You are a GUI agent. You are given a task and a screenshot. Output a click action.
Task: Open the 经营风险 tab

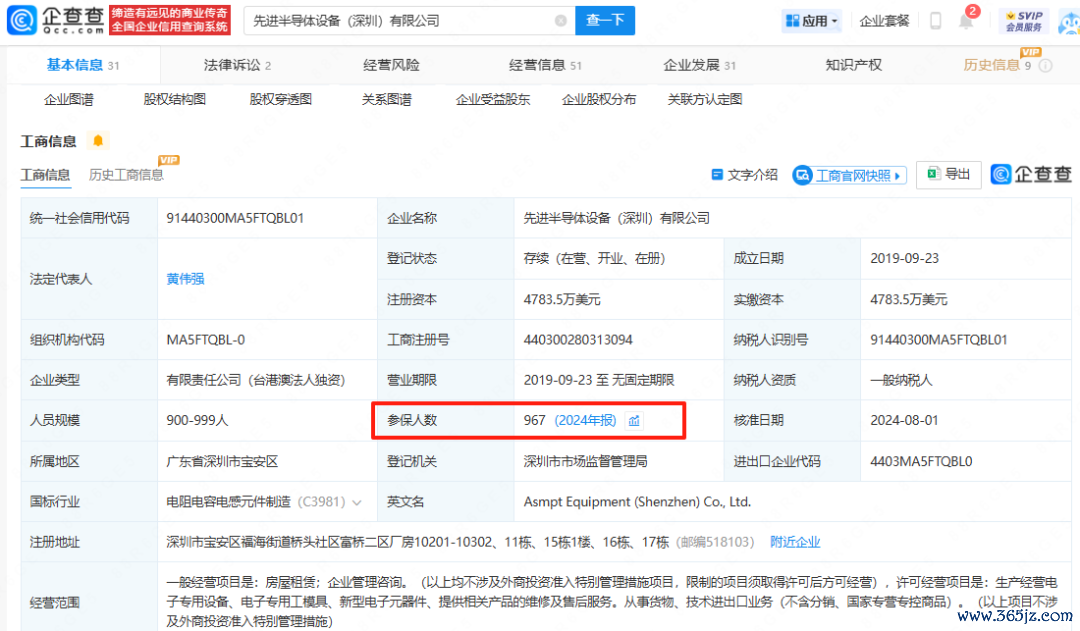391,65
